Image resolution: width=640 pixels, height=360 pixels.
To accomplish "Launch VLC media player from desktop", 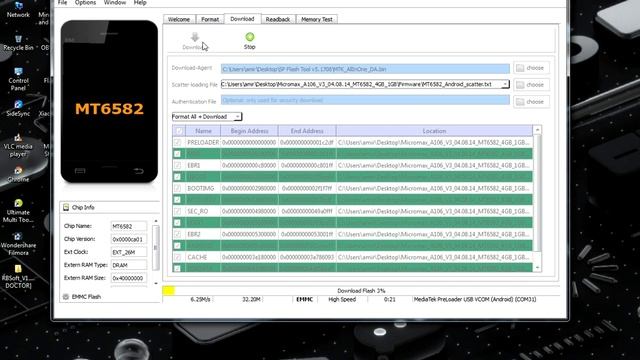I will coord(18,138).
